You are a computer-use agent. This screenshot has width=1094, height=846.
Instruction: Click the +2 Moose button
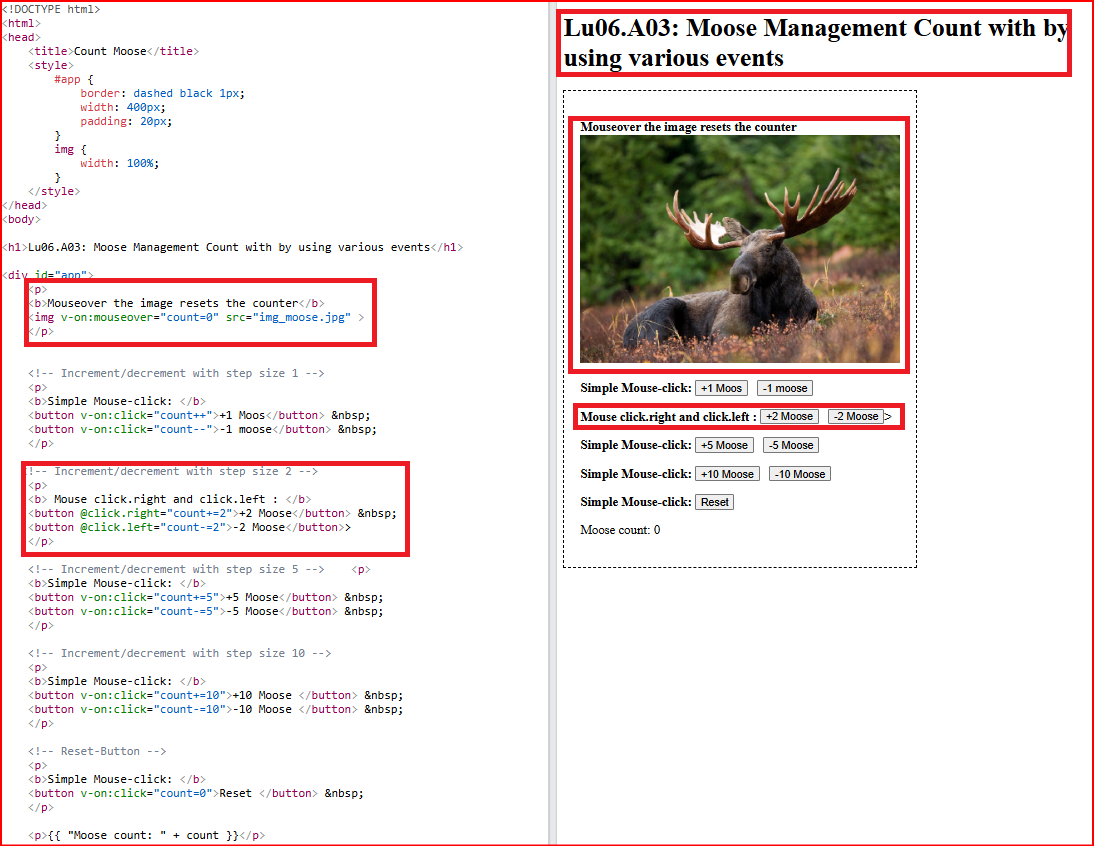click(x=788, y=416)
